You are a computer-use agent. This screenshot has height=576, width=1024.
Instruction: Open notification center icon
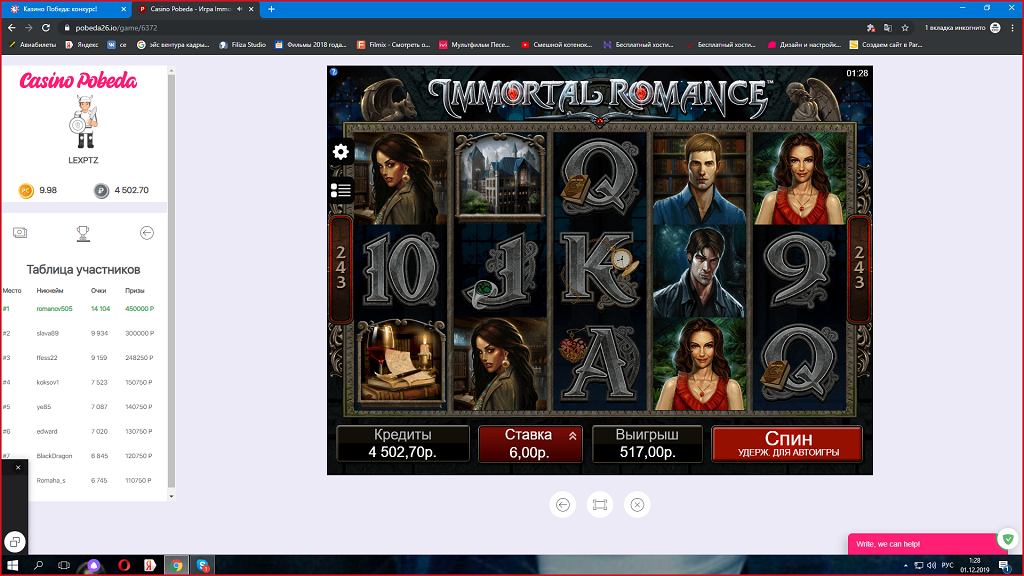[1005, 565]
